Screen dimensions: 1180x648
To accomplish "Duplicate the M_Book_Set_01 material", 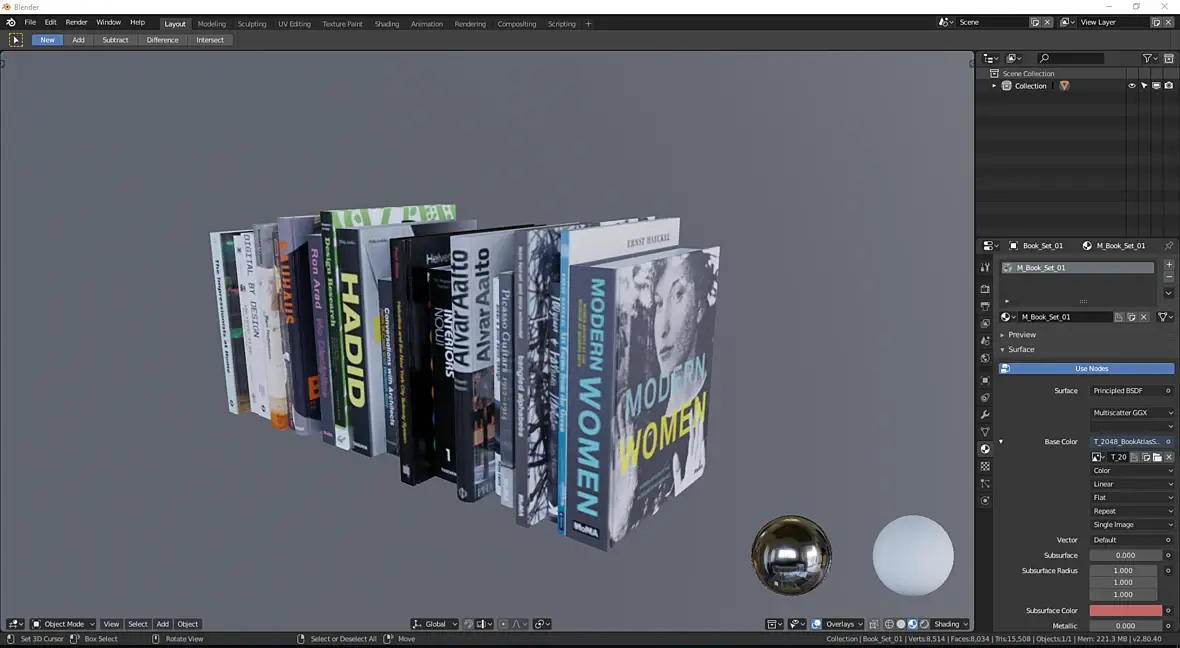I will 1131,317.
